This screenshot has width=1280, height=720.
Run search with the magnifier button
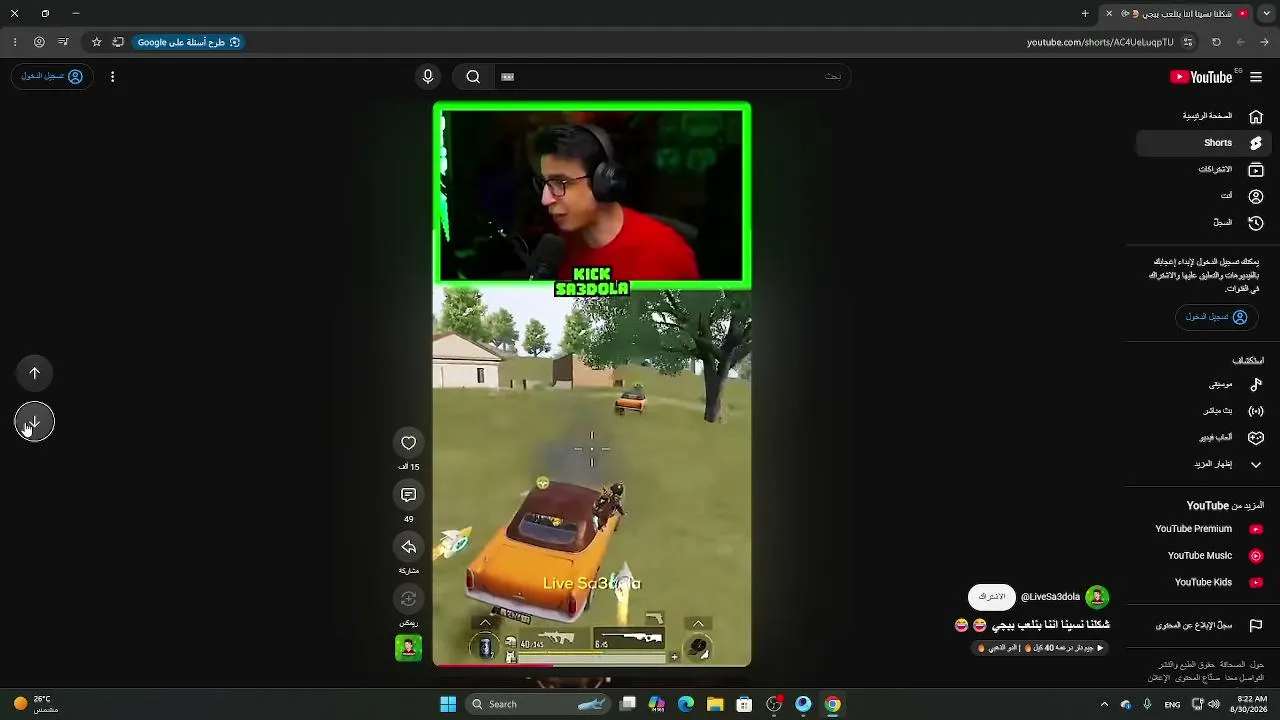(x=473, y=77)
